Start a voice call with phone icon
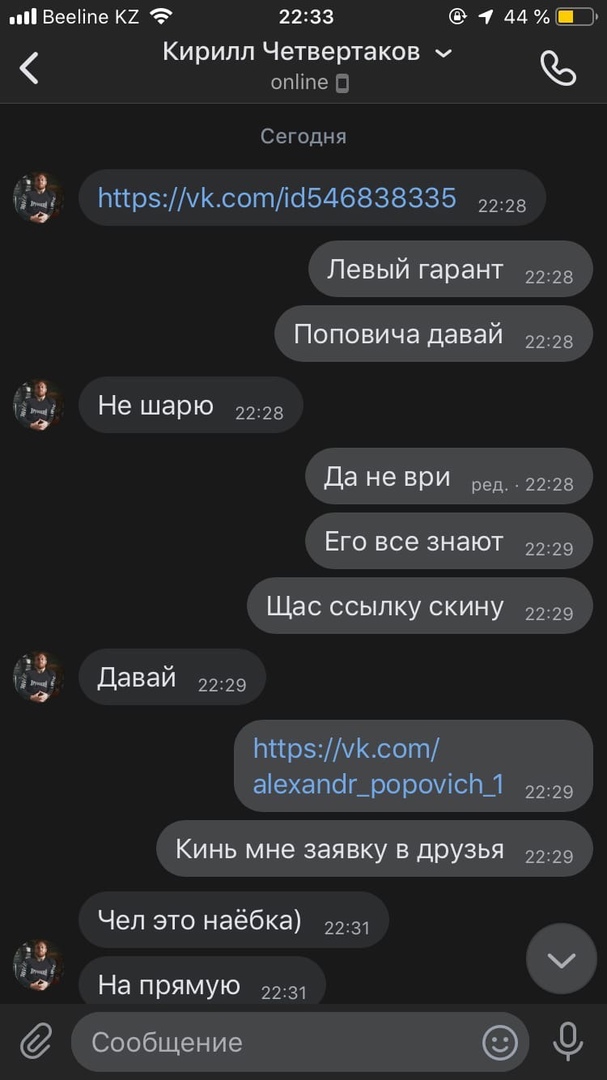This screenshot has width=607, height=1080. point(558,68)
